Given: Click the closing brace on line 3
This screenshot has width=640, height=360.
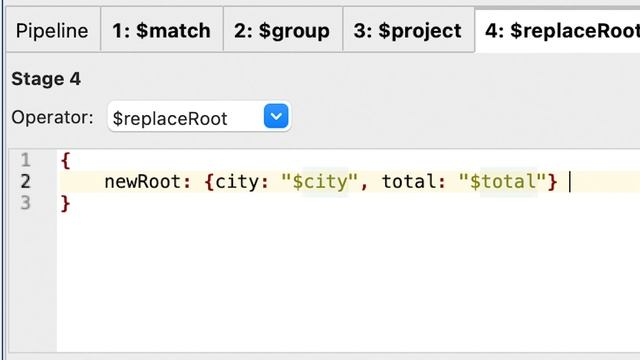Looking at the screenshot, I should pyautogui.click(x=65, y=203).
